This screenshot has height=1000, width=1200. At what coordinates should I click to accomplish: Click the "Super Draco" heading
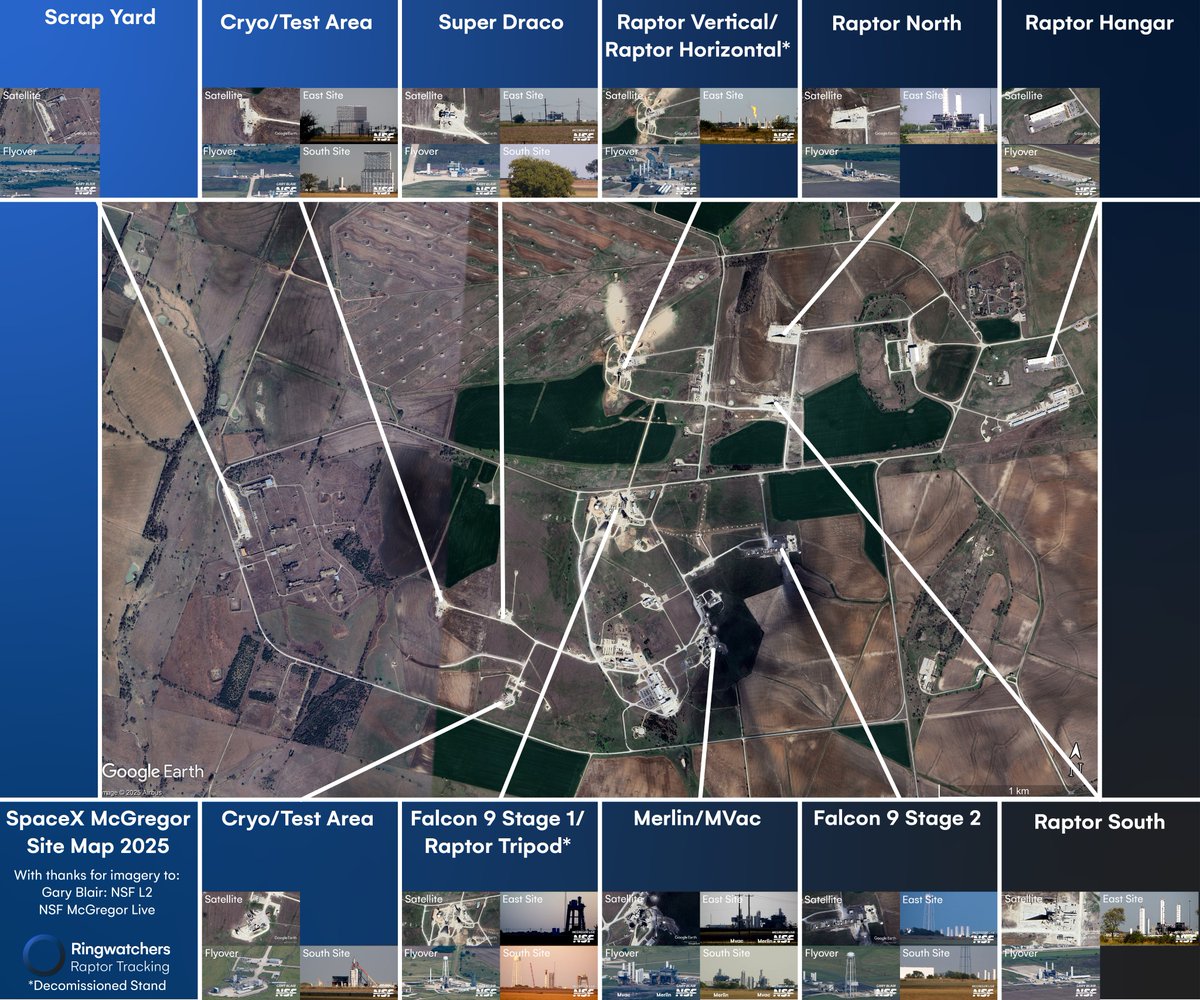click(x=500, y=23)
